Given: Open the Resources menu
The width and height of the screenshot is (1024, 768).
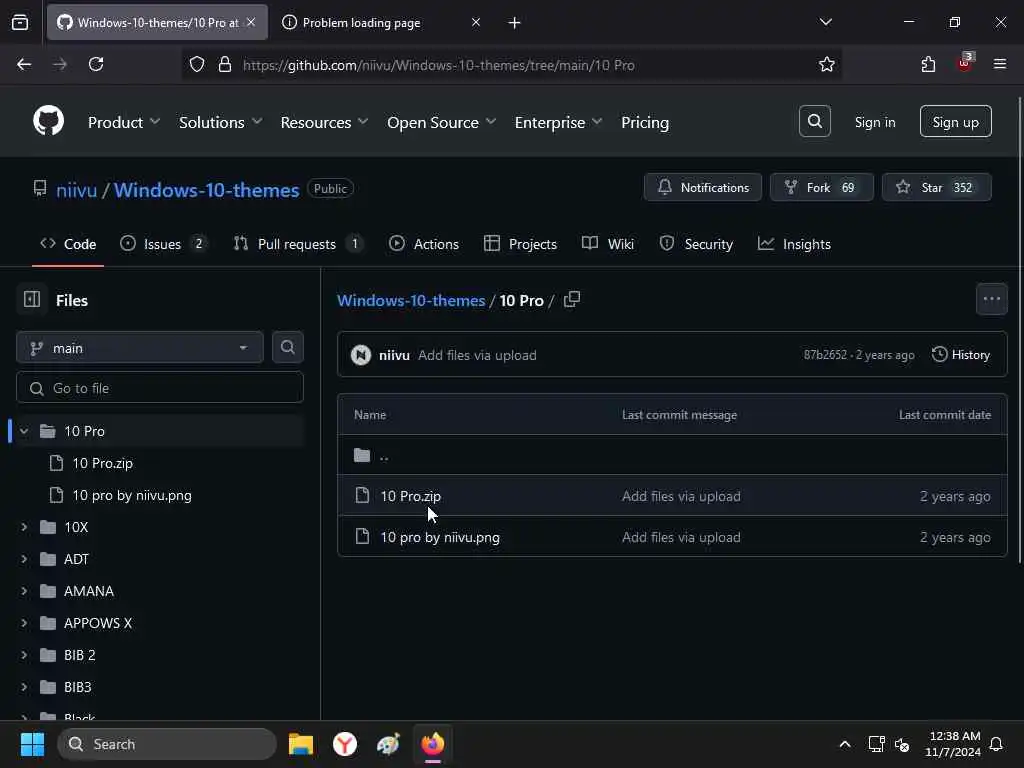Looking at the screenshot, I should (x=325, y=122).
